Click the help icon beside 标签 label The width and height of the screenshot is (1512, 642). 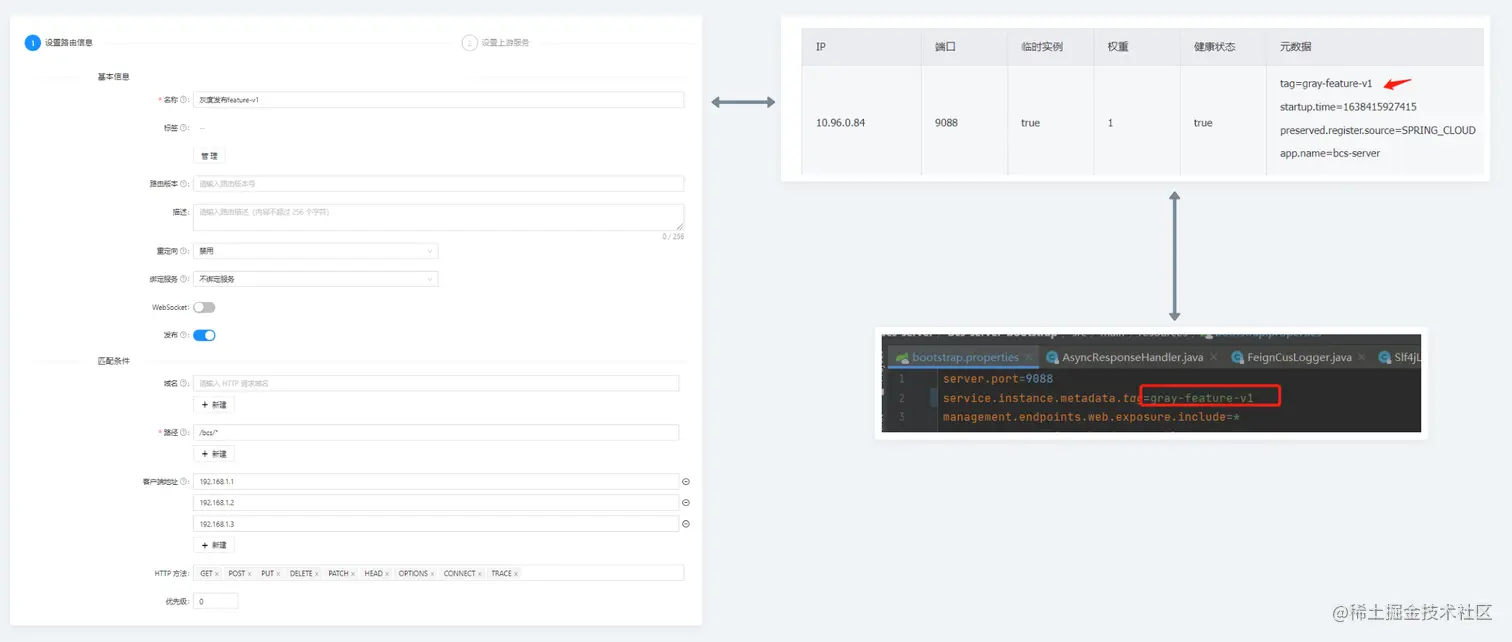coord(183,128)
